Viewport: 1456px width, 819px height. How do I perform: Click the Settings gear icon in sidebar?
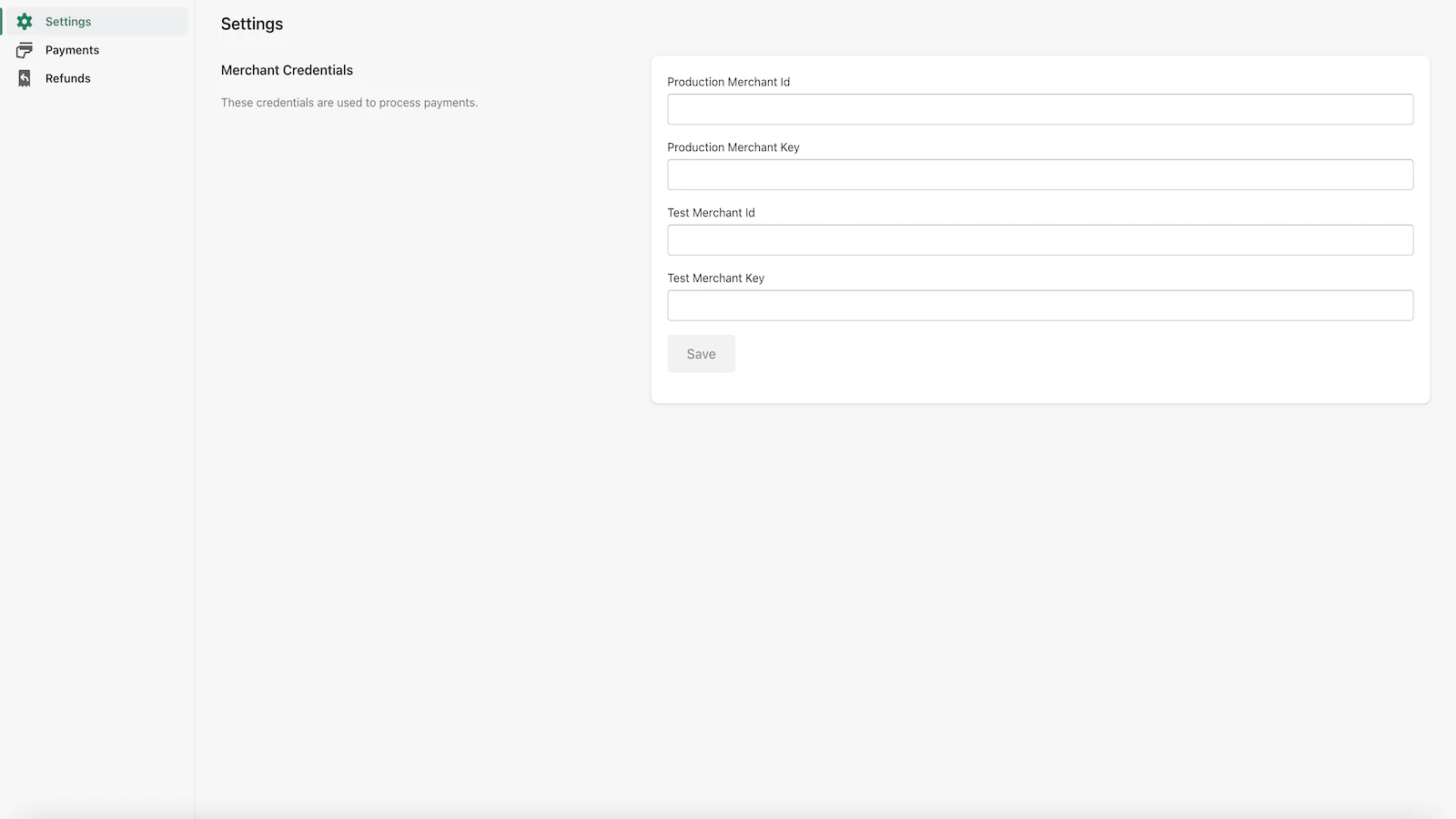25,22
